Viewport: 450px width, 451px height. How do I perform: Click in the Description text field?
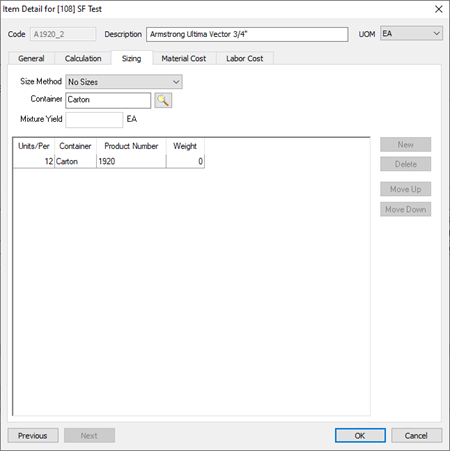click(247, 34)
